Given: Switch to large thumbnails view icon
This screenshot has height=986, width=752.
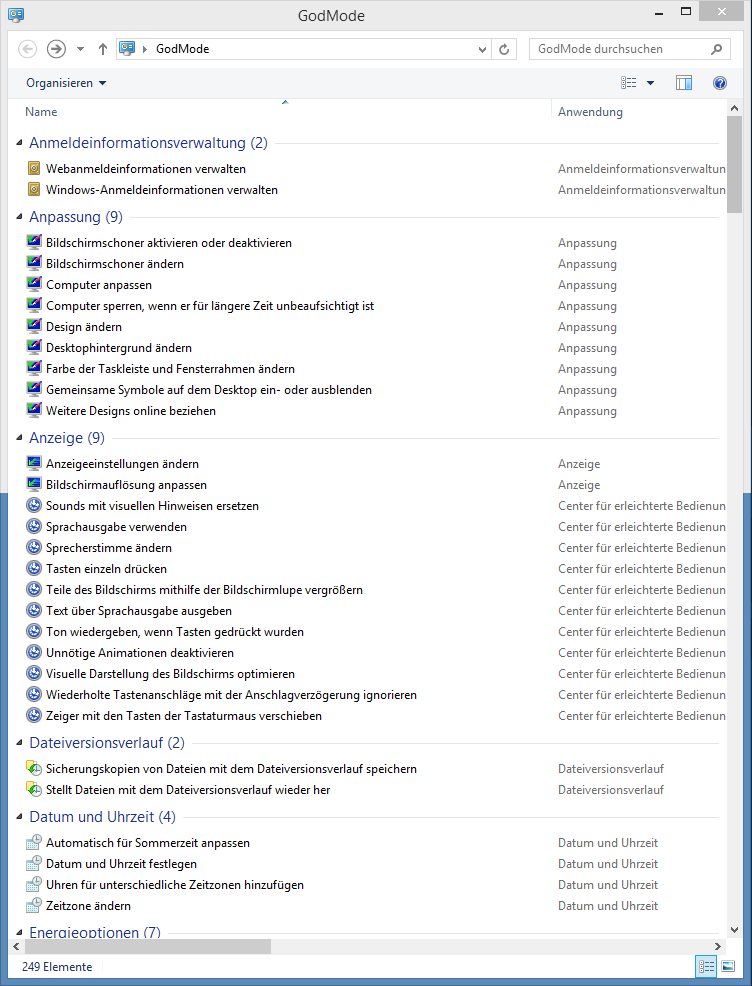Looking at the screenshot, I should click(729, 967).
